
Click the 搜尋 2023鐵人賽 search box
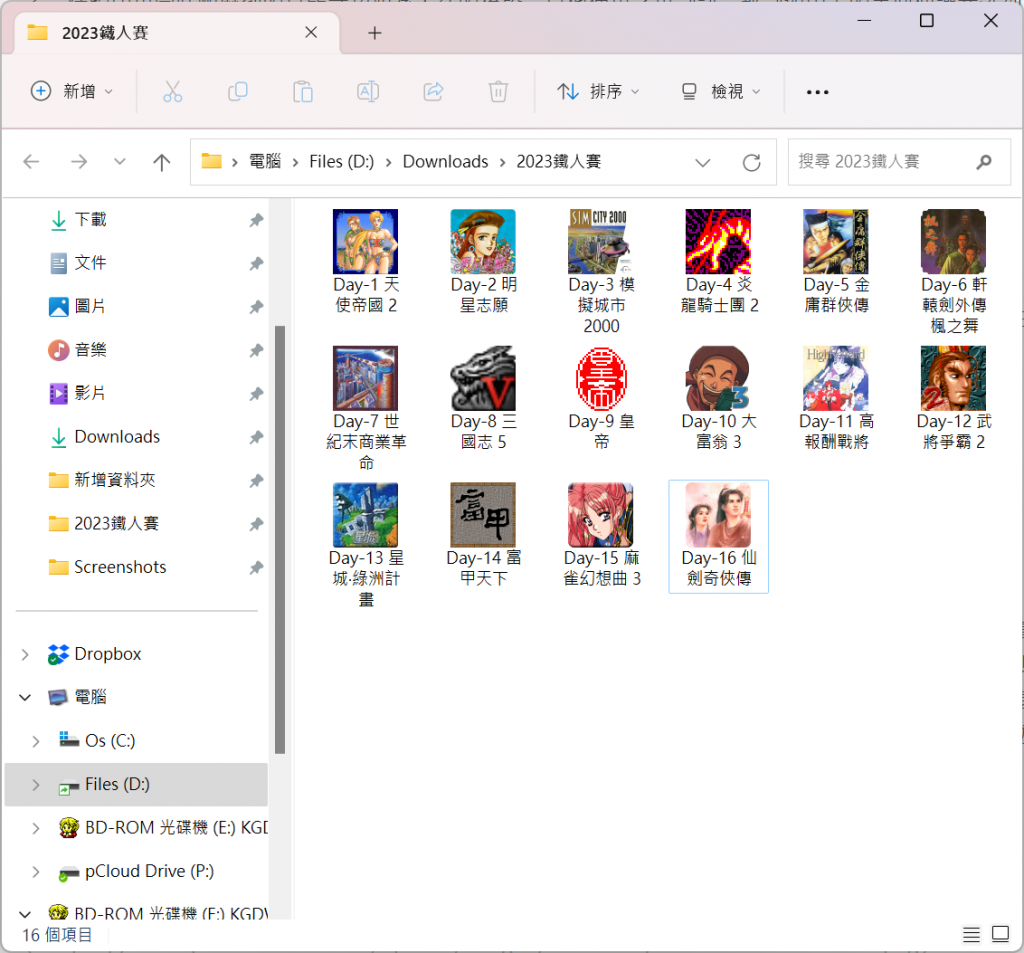(899, 162)
